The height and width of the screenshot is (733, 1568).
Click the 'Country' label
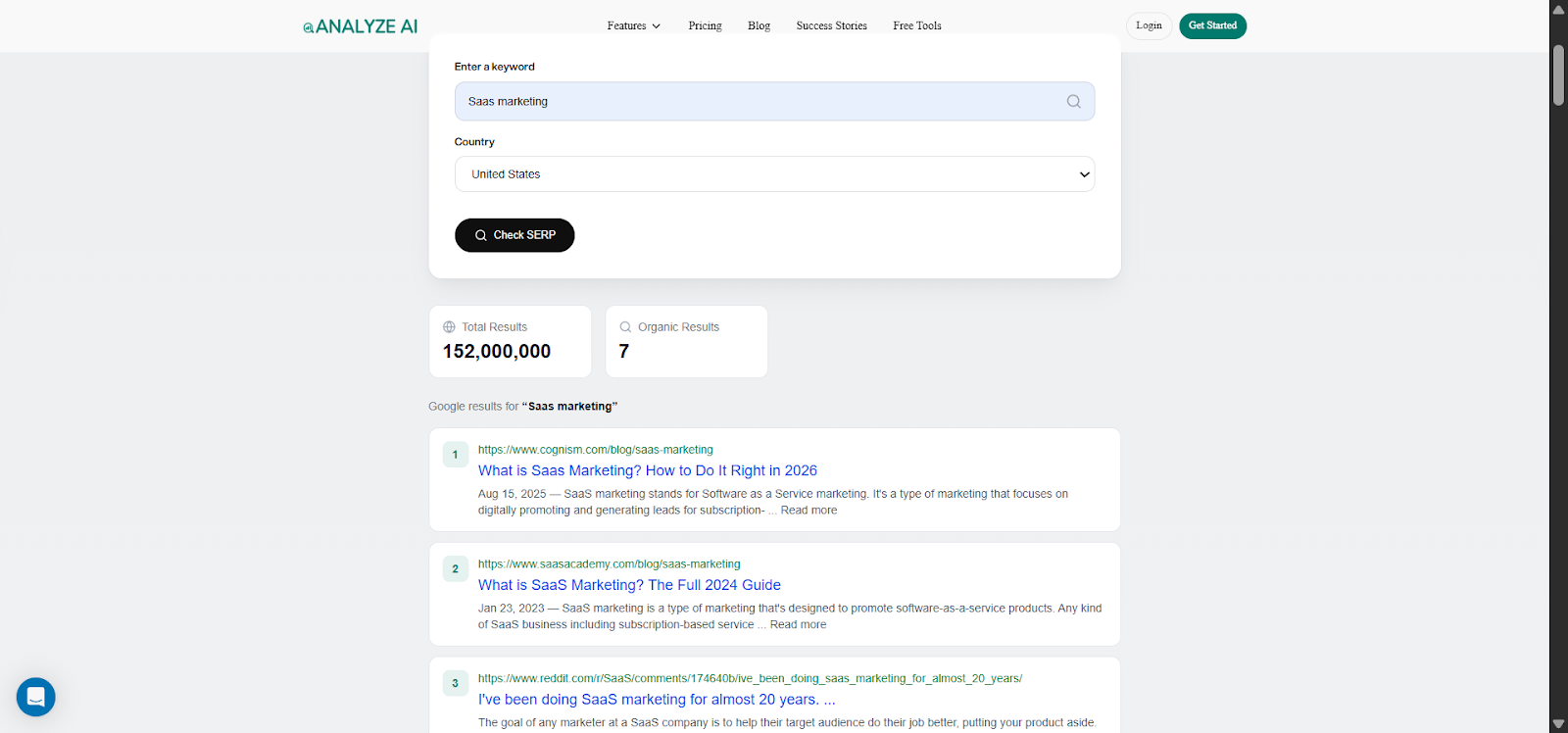pyautogui.click(x=474, y=142)
